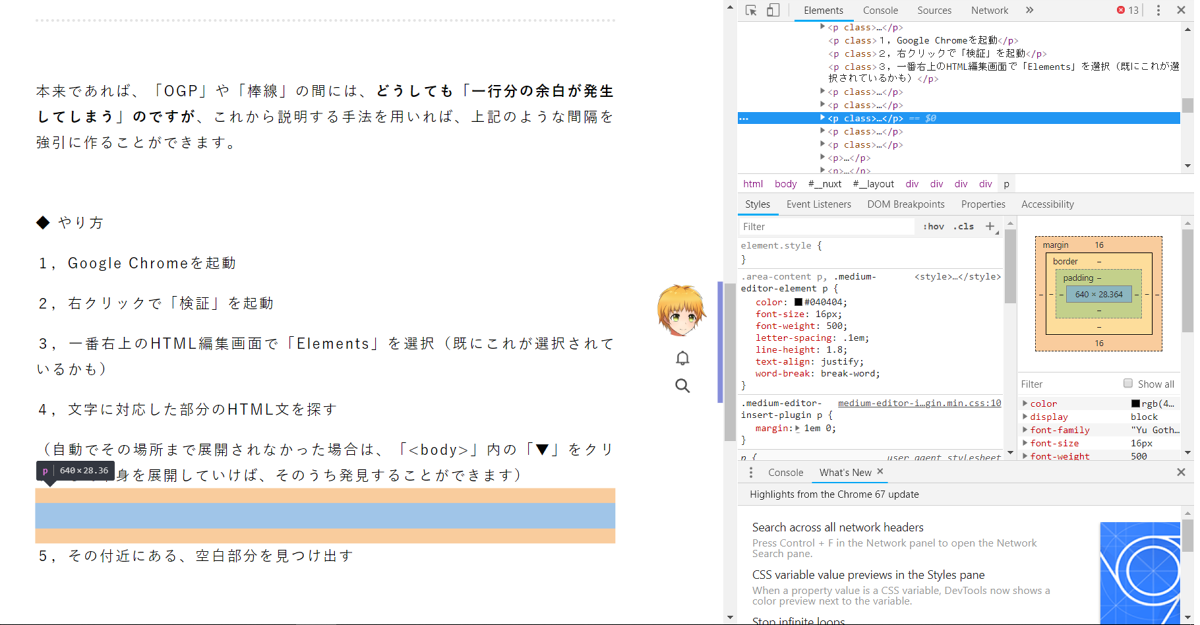Show more DevTools tabs with chevron

tap(1029, 11)
